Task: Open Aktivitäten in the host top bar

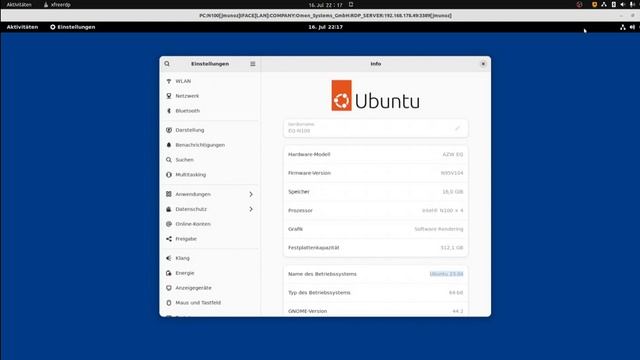Action: click(x=19, y=4)
